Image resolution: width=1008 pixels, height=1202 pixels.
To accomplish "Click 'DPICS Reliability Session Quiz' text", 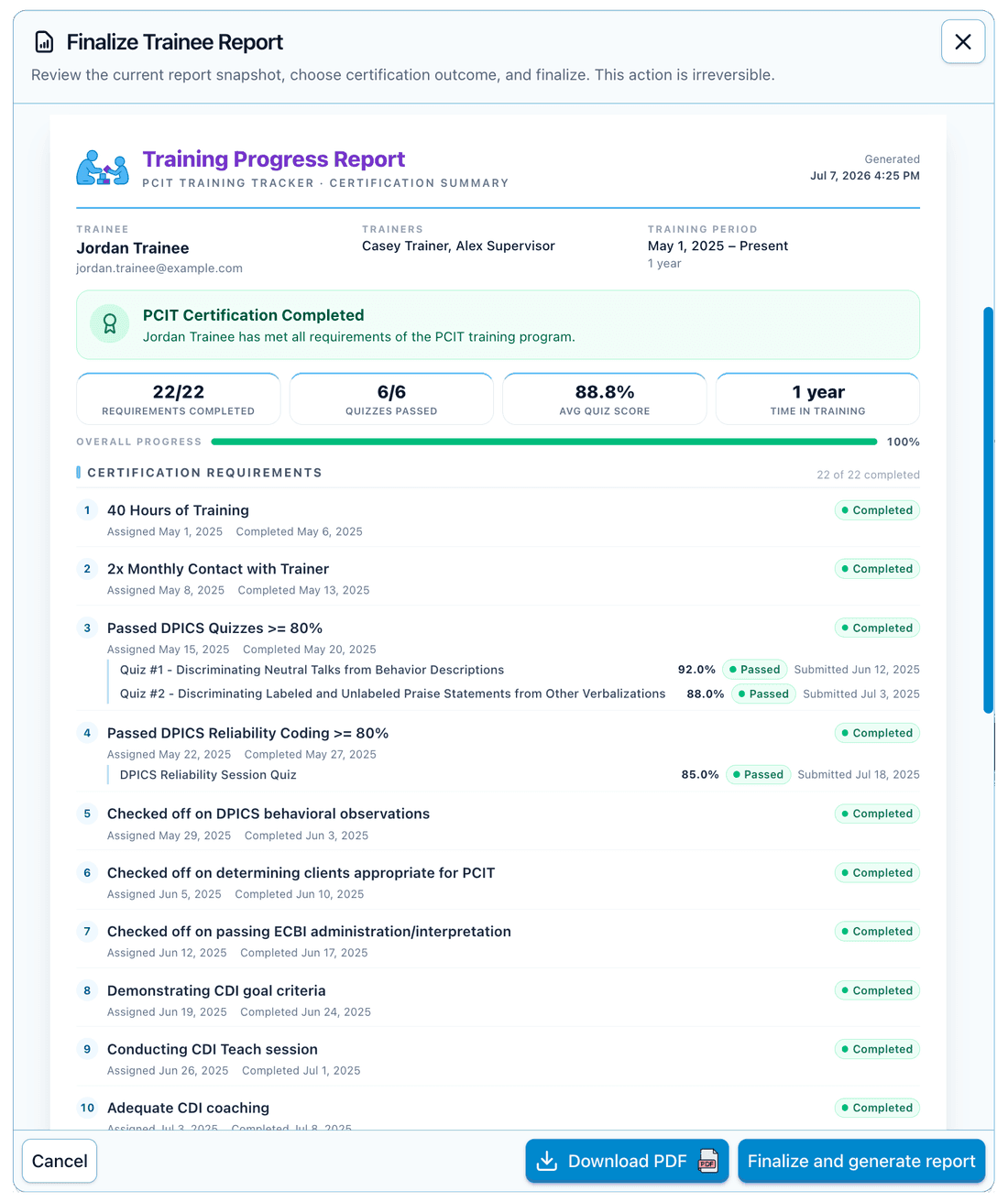I will pos(208,774).
